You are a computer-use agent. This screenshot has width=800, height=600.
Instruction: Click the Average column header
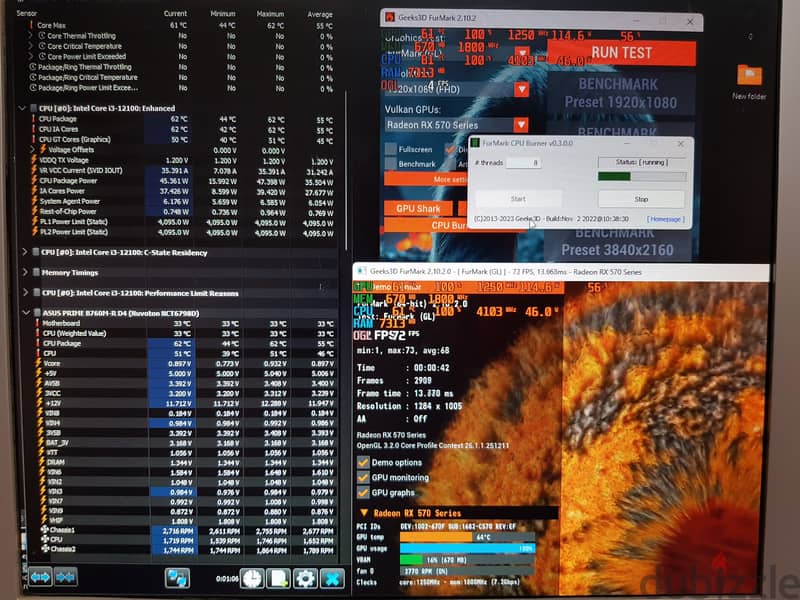pyautogui.click(x=320, y=14)
